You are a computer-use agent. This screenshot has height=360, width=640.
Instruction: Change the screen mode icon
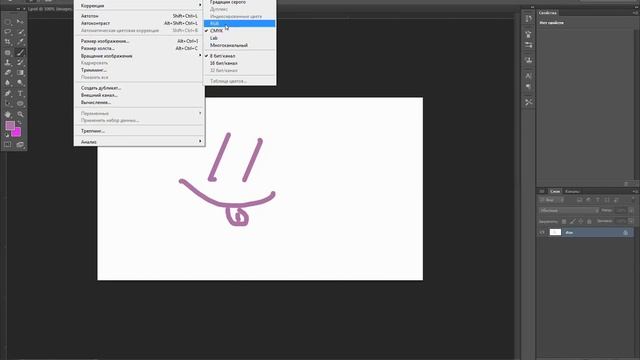click(20, 144)
